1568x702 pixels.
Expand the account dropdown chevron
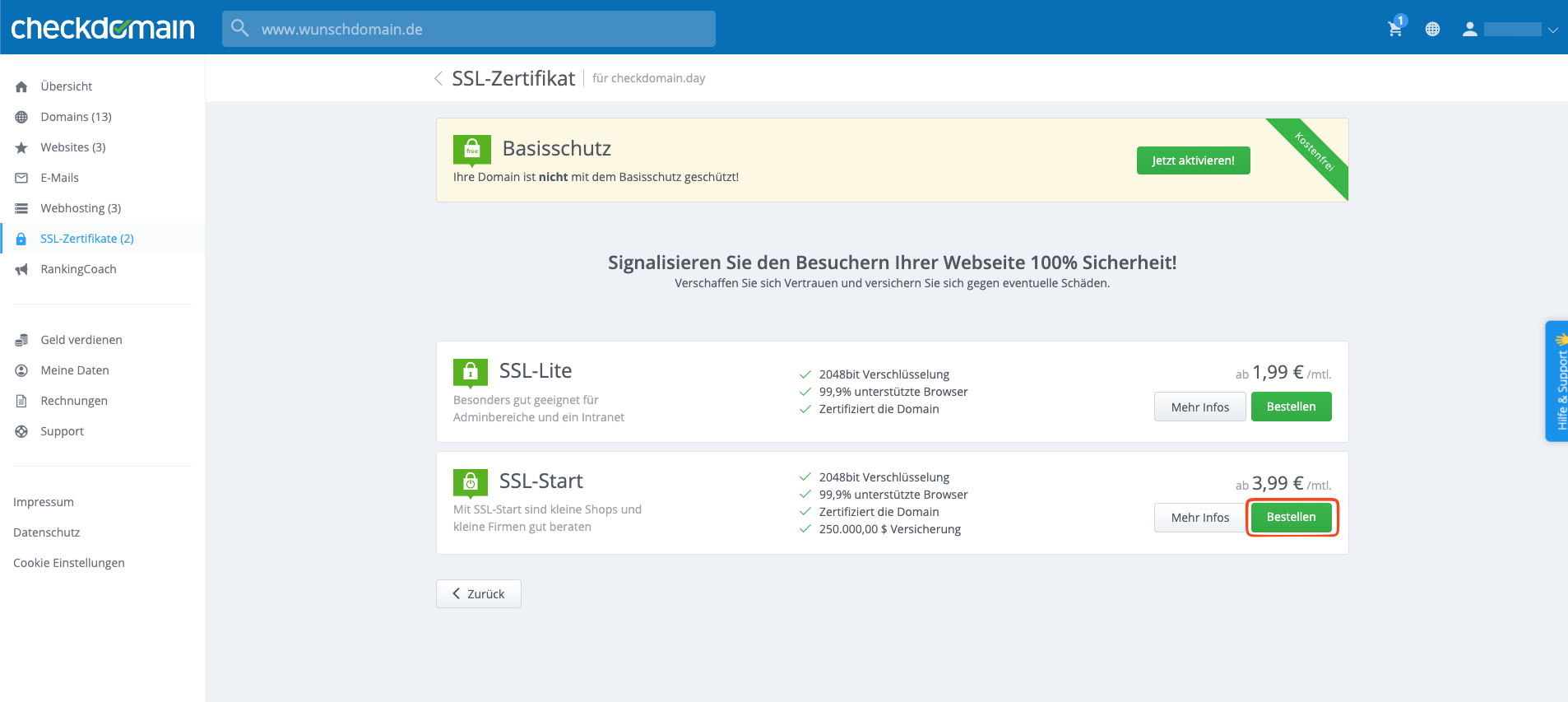[1552, 30]
